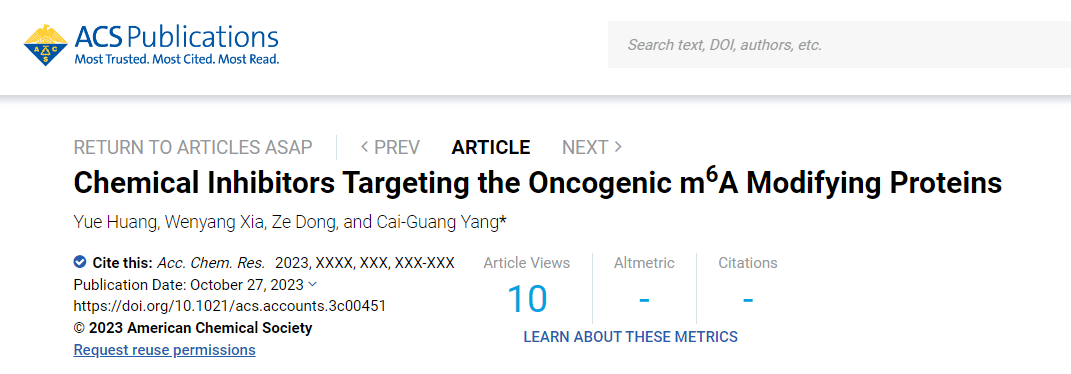Open Request reuse permissions link
The width and height of the screenshot is (1071, 374).
164,350
